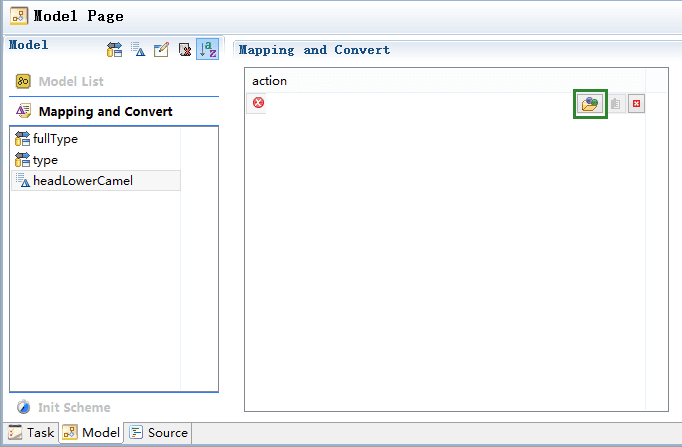682x447 pixels.
Task: Click the red remove button in action row
Action: pos(636,103)
